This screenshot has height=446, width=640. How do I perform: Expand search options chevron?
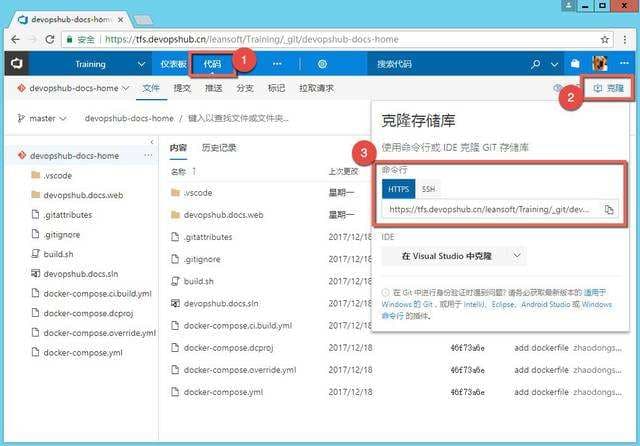(x=554, y=64)
